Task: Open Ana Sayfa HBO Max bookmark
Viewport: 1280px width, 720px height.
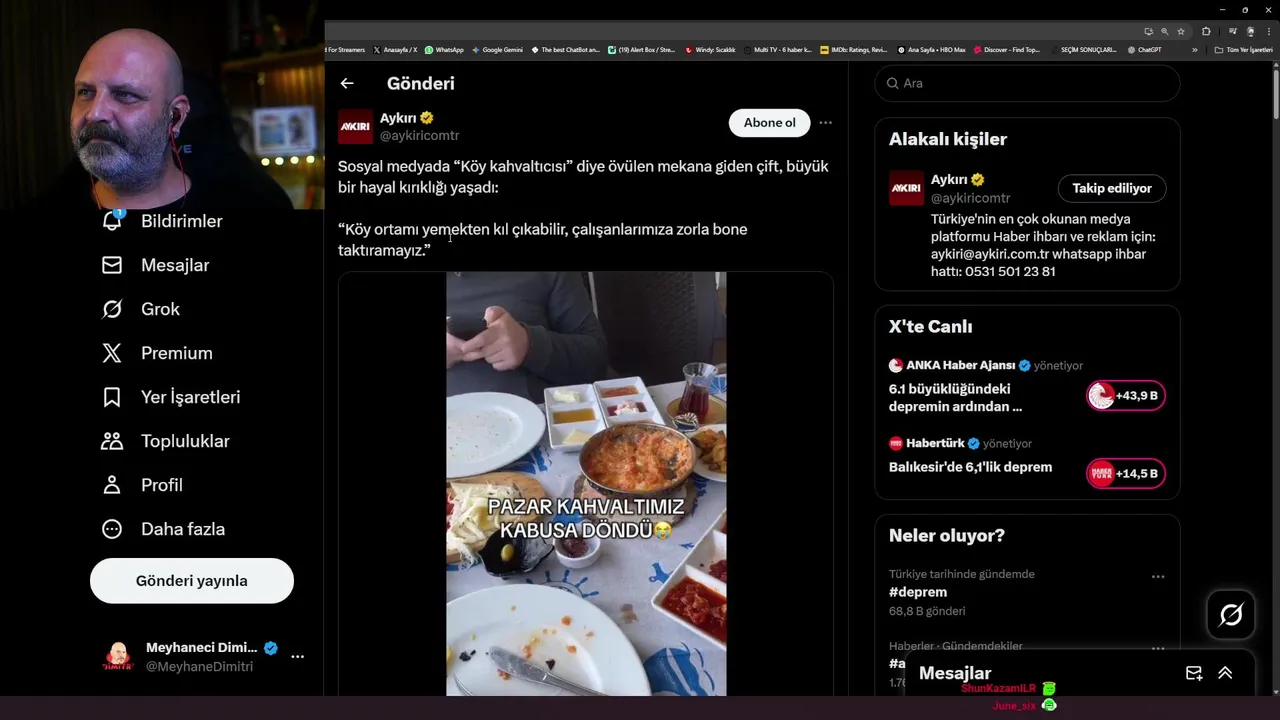Action: (x=932, y=49)
